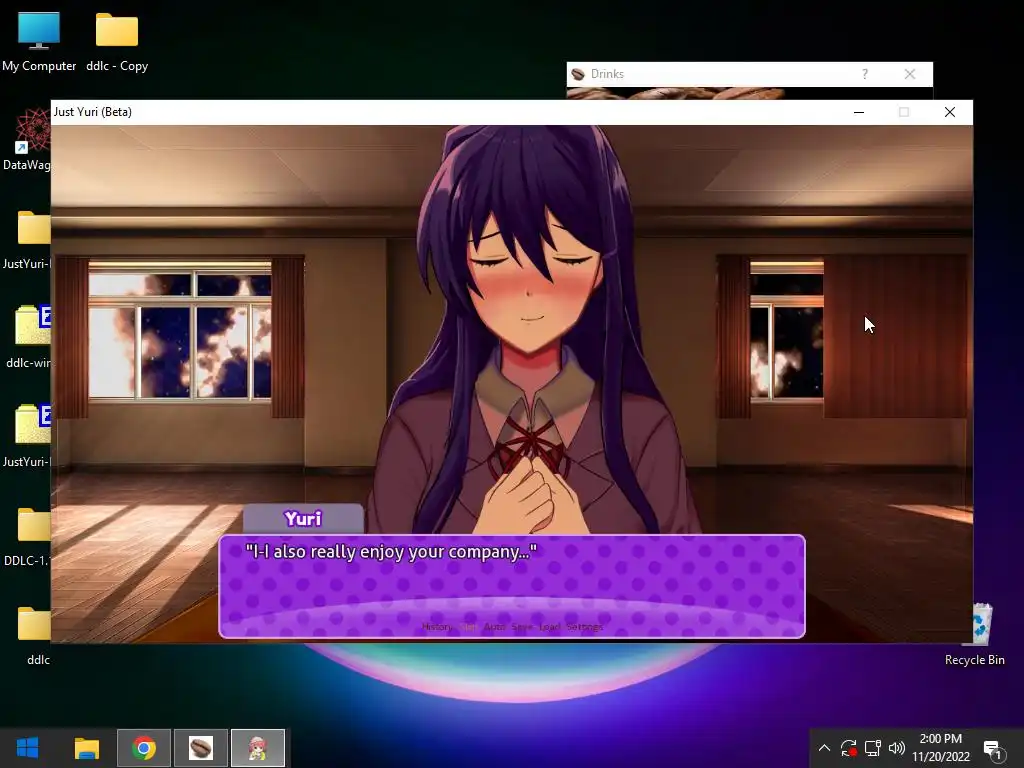The width and height of the screenshot is (1024, 768).
Task: Open the Load quick menu option
Action: (x=550, y=627)
